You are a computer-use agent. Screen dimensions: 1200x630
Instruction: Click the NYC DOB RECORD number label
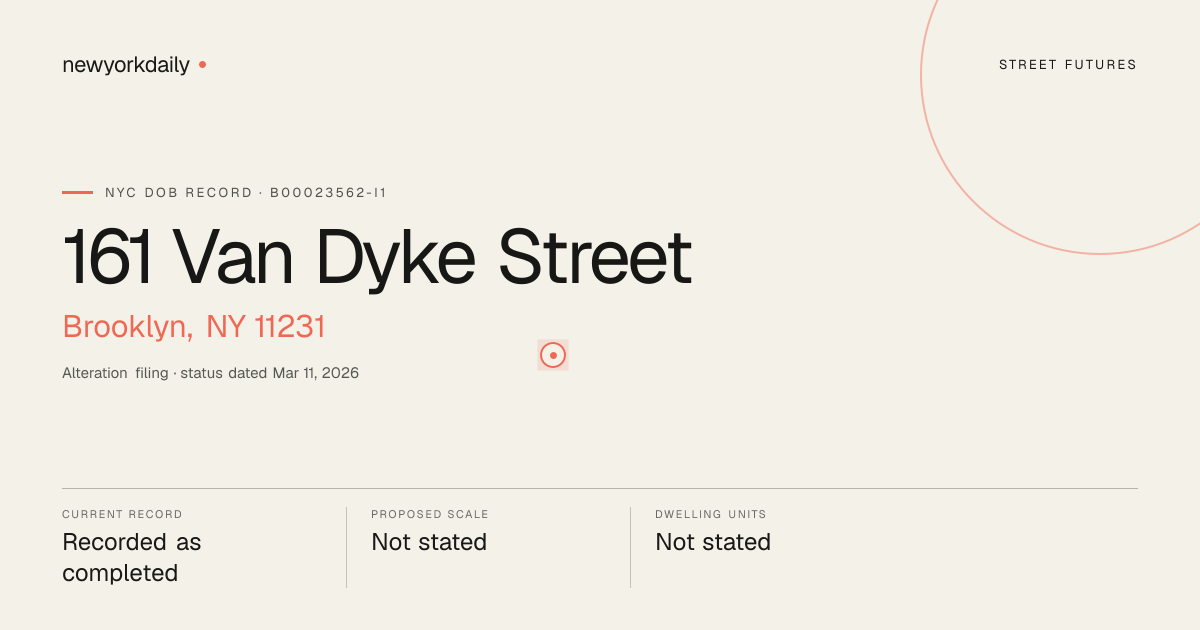click(246, 192)
